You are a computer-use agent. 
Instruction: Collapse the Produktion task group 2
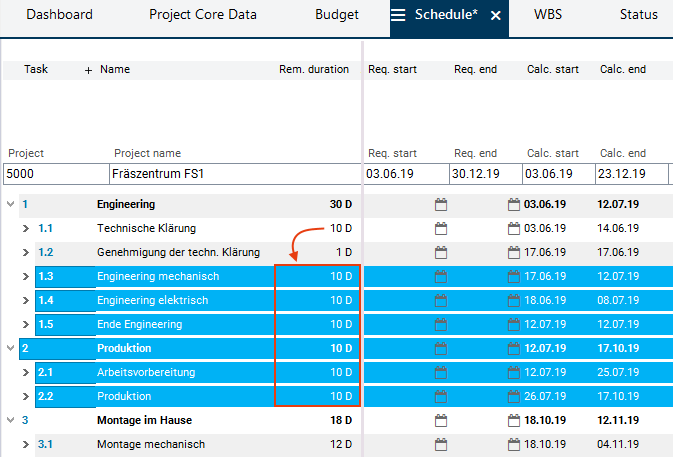point(10,348)
